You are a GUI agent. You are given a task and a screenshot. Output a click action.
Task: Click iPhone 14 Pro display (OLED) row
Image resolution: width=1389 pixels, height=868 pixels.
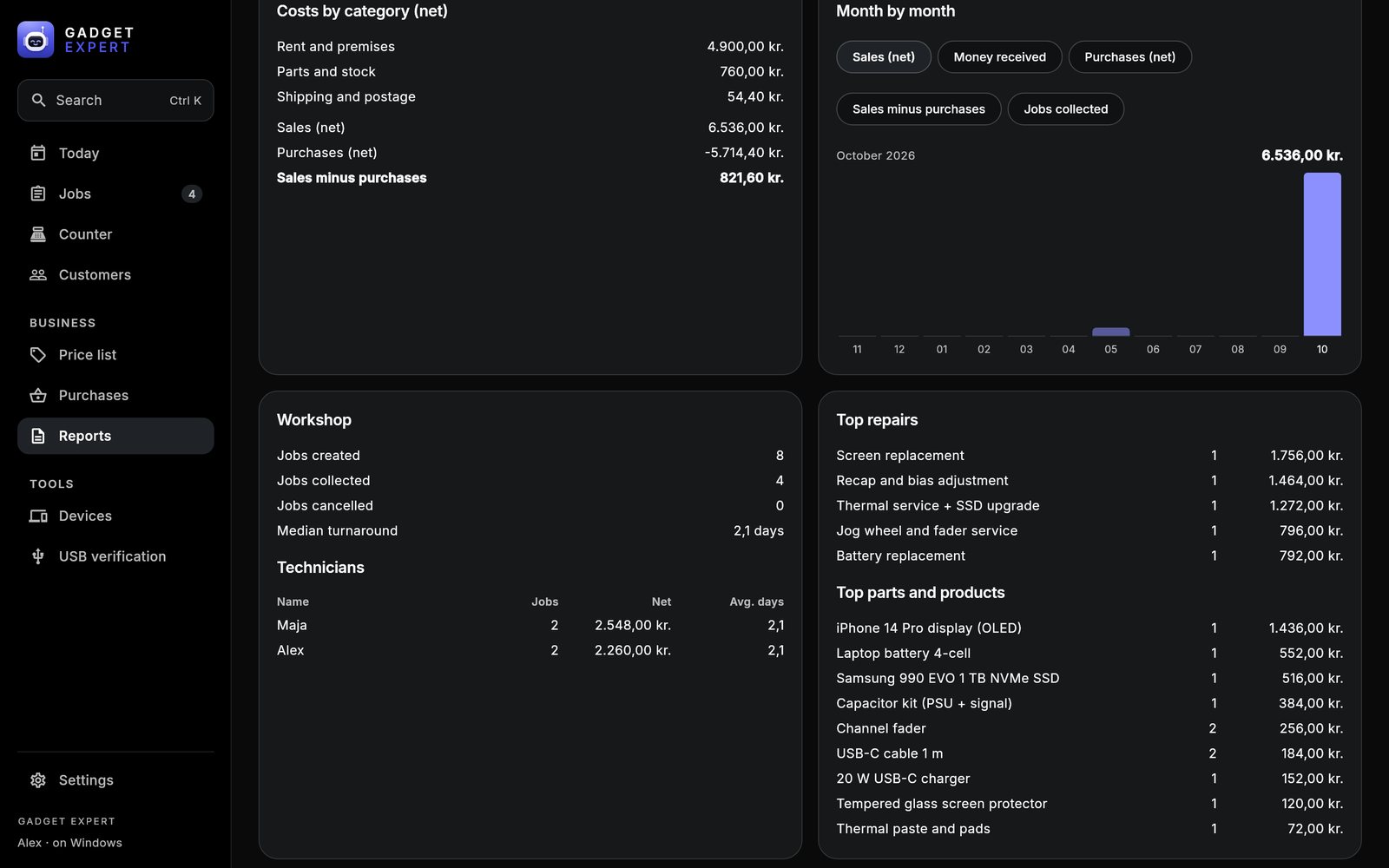tap(1089, 628)
